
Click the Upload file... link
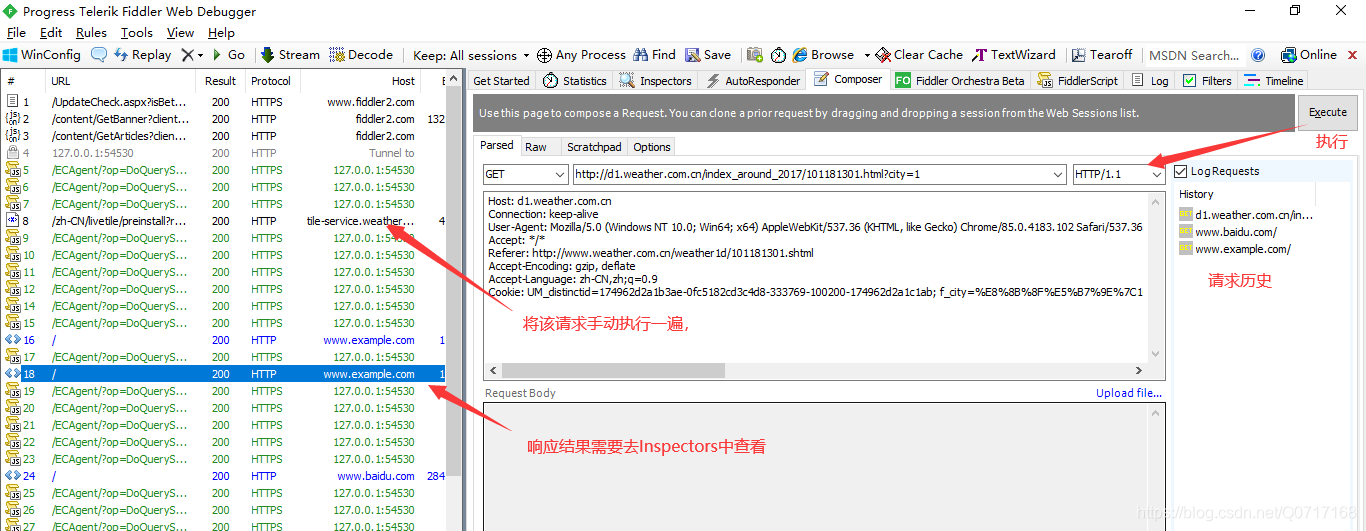coord(1129,393)
